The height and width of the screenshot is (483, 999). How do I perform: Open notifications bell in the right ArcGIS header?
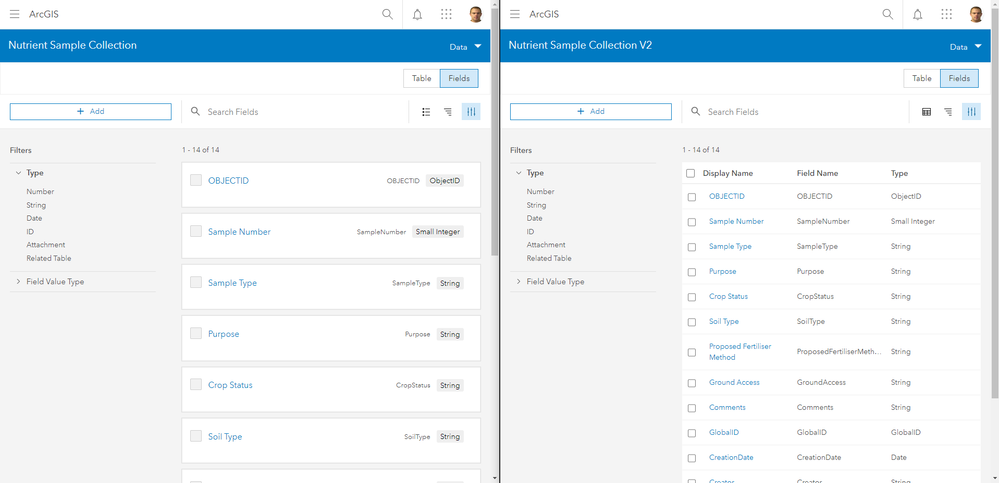(917, 14)
